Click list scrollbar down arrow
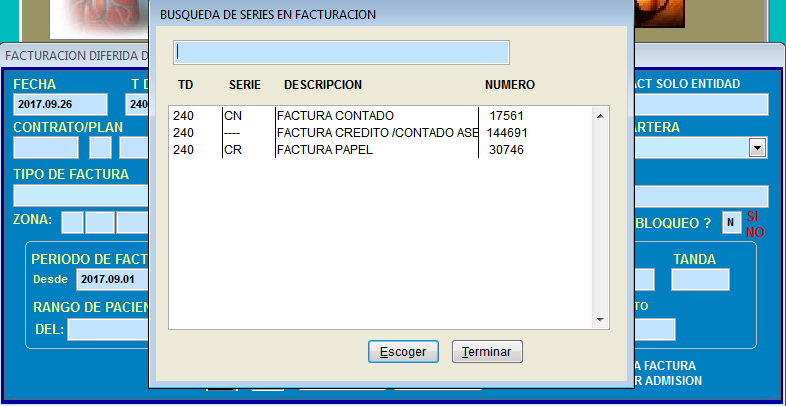 click(x=601, y=319)
